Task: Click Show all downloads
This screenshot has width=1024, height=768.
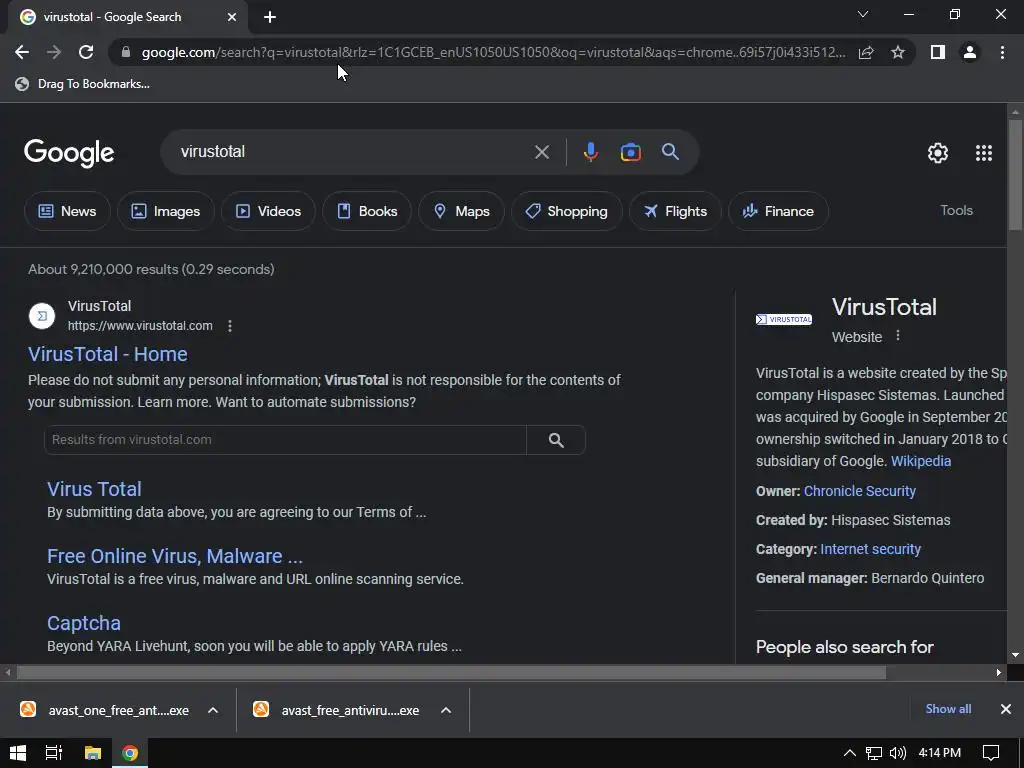Action: 948,709
